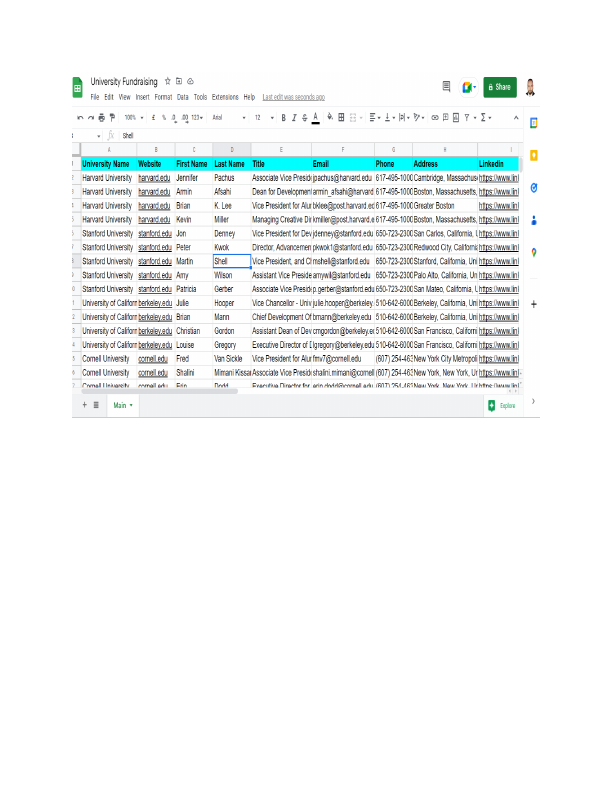
Task: Open Google account avatar
Action: [x=530, y=87]
